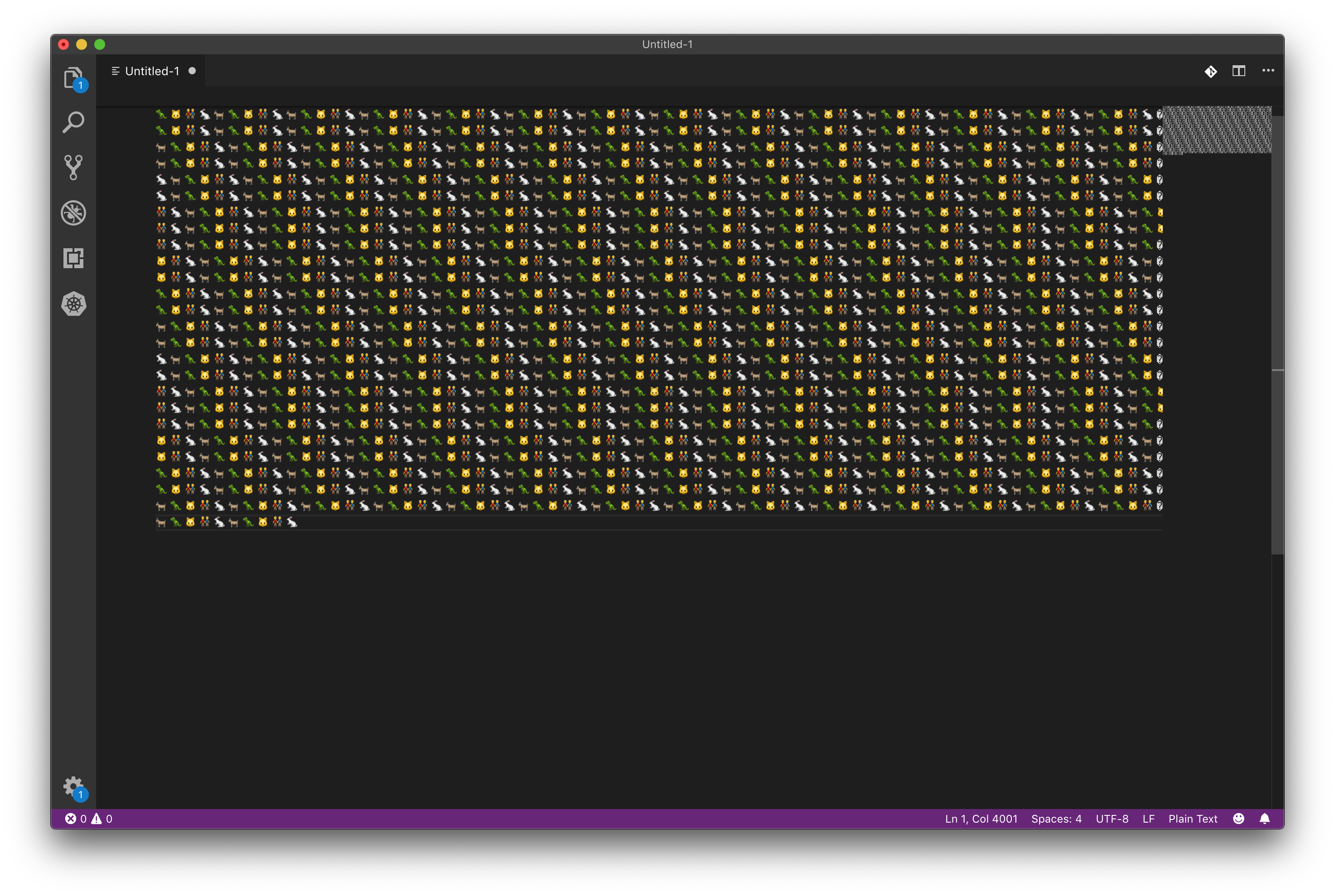Screen dimensions: 1335x896
Task: Open the Source Control view icon
Action: tap(73, 168)
